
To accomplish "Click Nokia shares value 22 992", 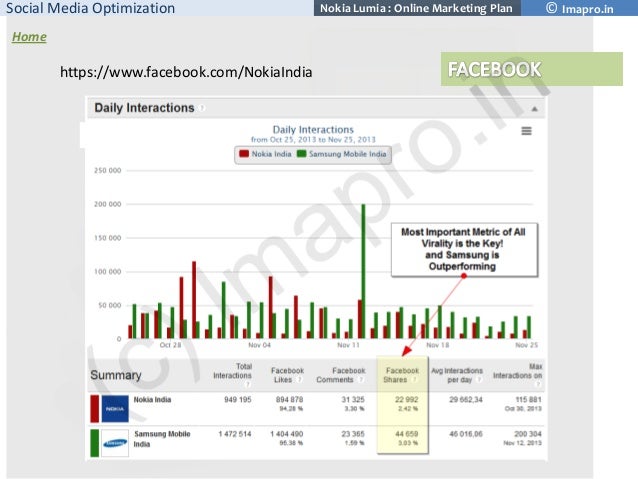I will (x=406, y=400).
